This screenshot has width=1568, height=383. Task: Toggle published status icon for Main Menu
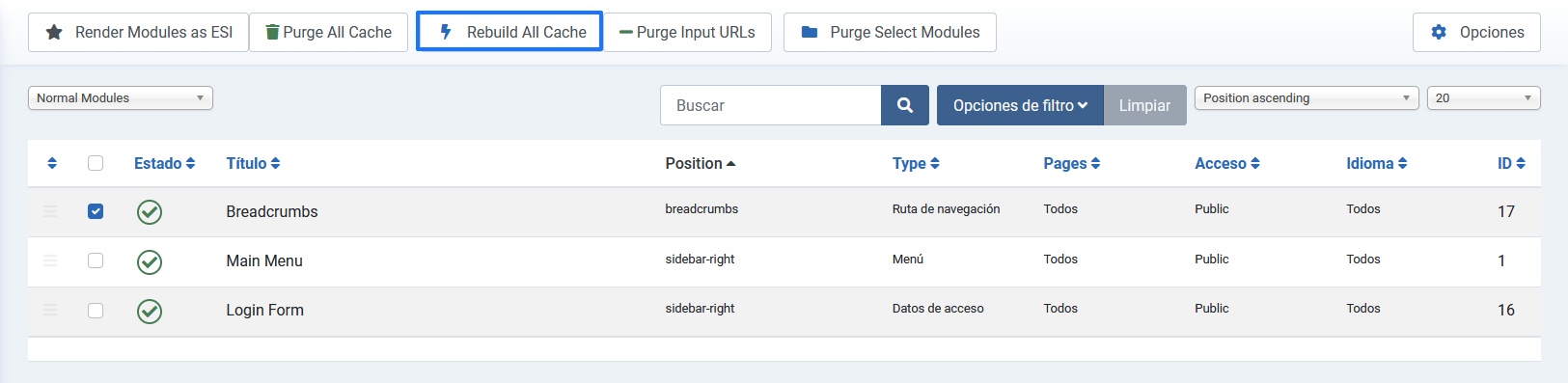[x=150, y=262]
